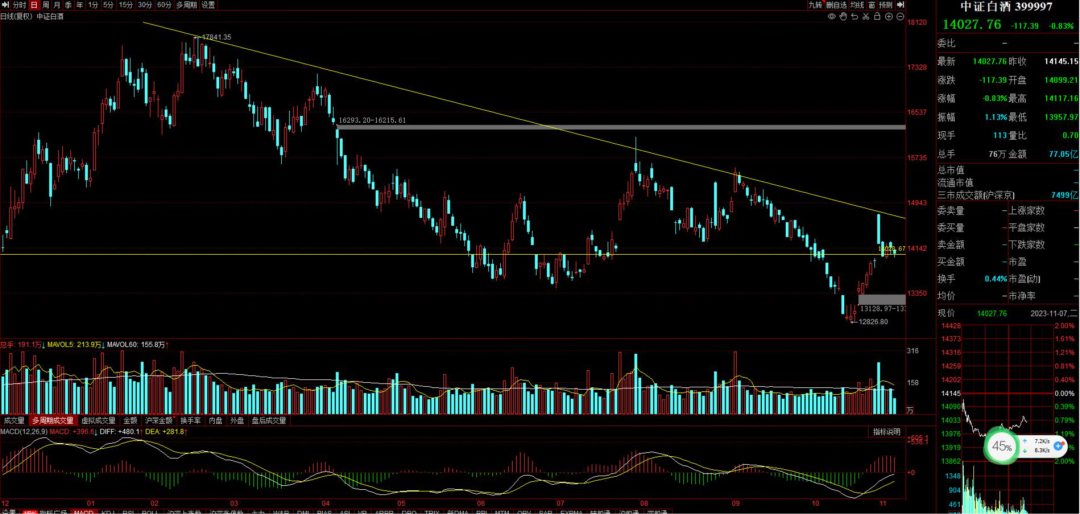Switch chart to 15分 period
The image size is (1080, 514).
125,5
